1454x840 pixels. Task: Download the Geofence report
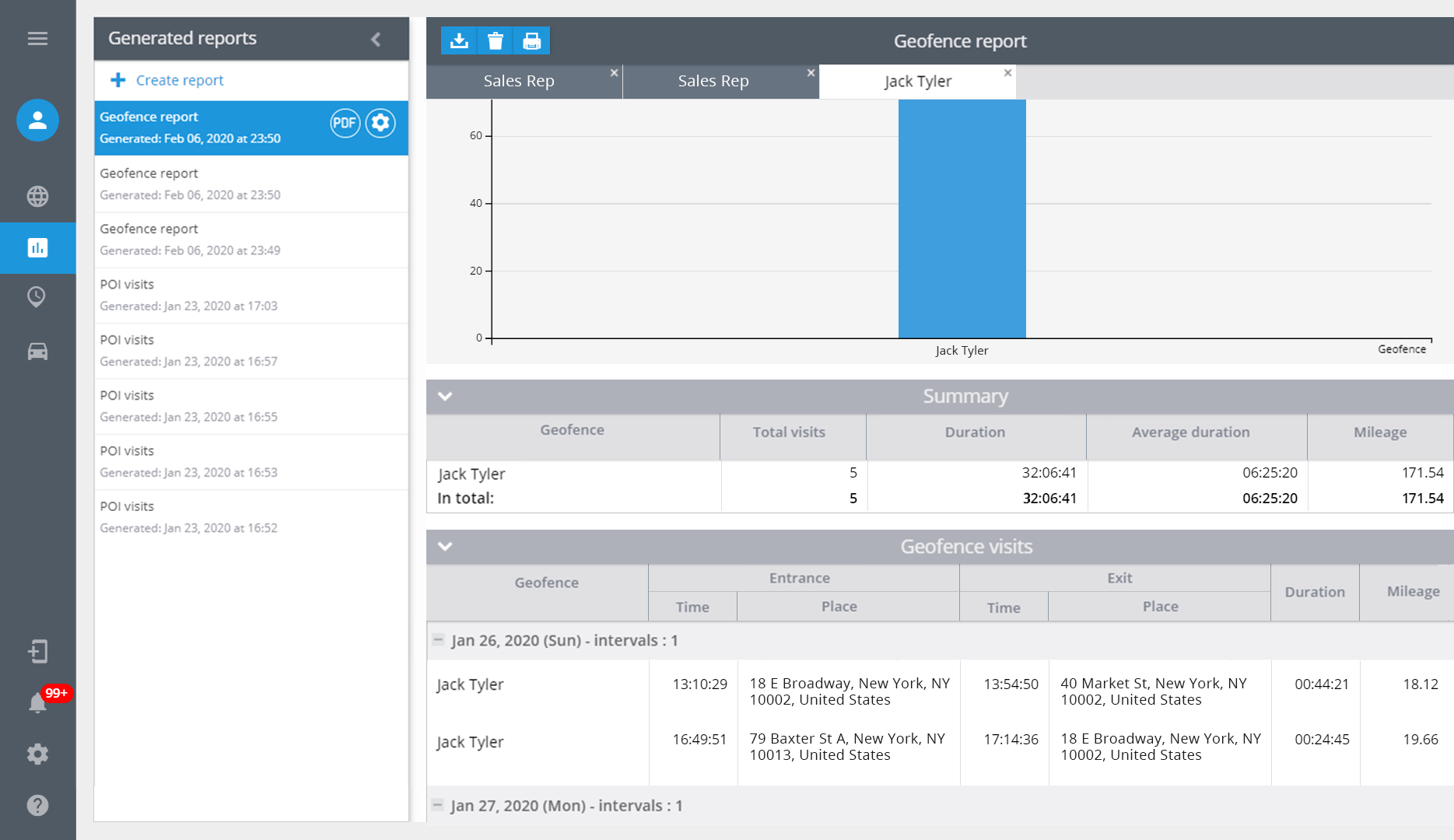(x=459, y=40)
